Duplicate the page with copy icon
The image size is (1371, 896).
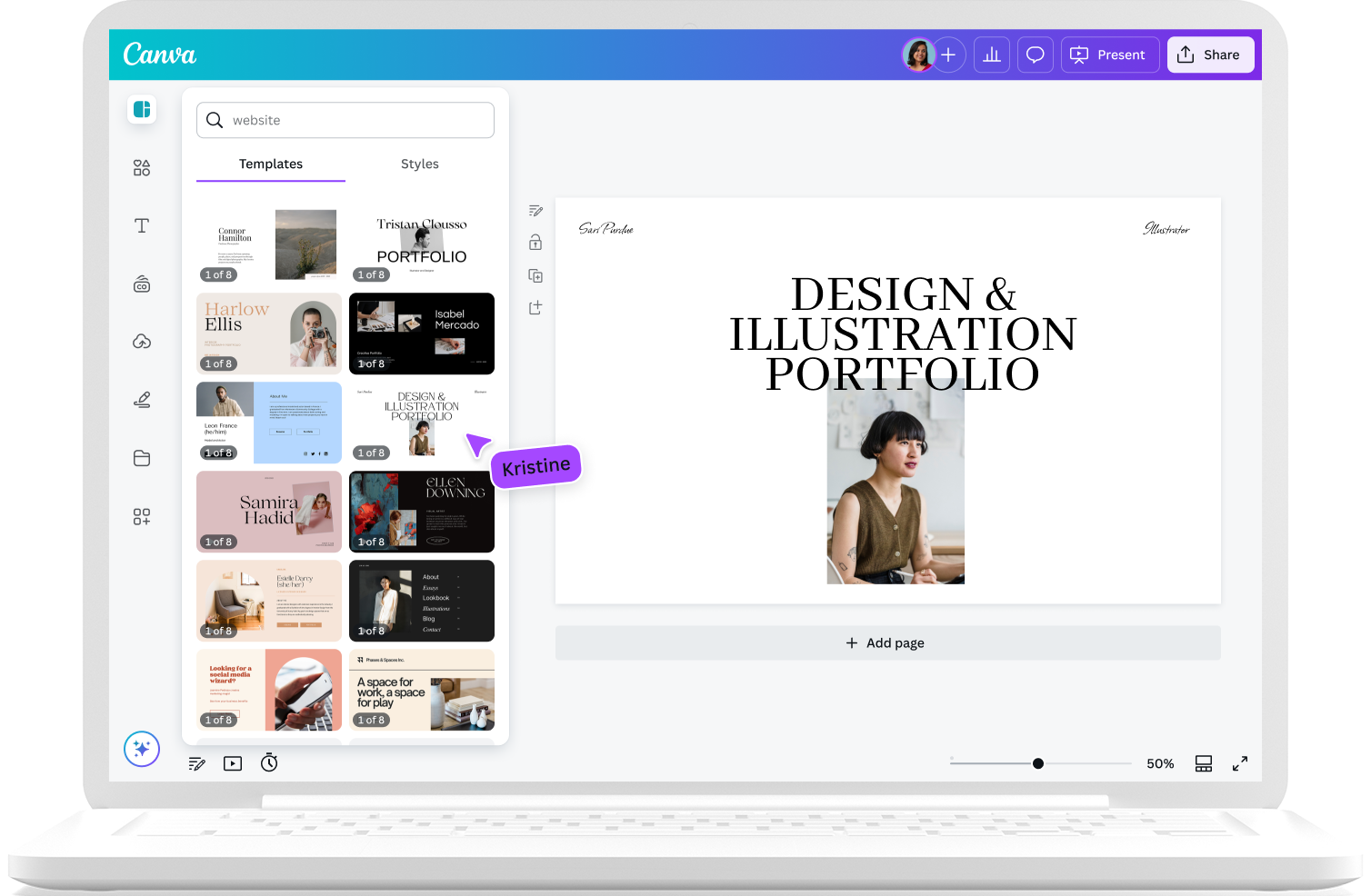(x=535, y=275)
